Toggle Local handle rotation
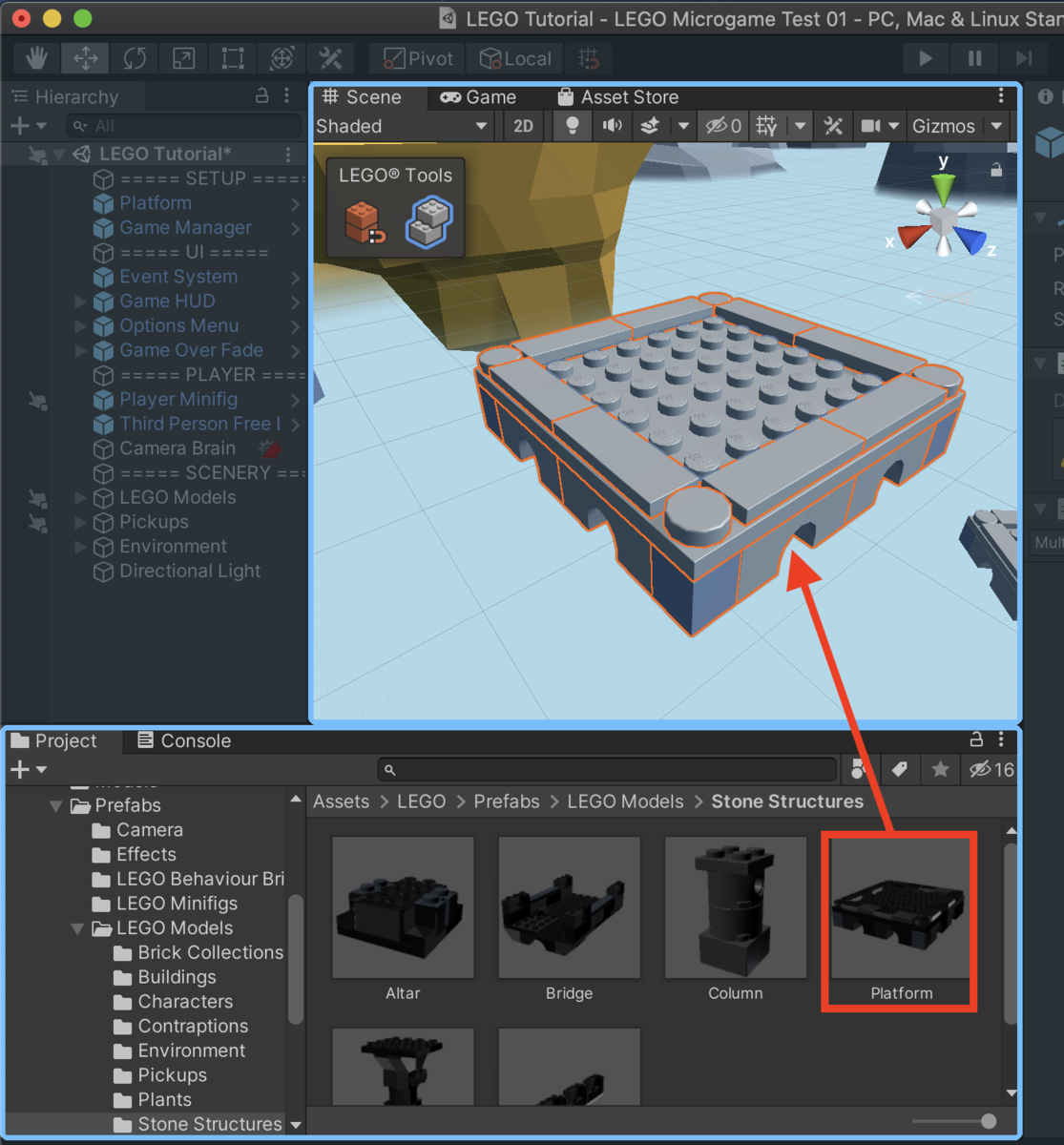Image resolution: width=1064 pixels, height=1145 pixels. coord(515,58)
